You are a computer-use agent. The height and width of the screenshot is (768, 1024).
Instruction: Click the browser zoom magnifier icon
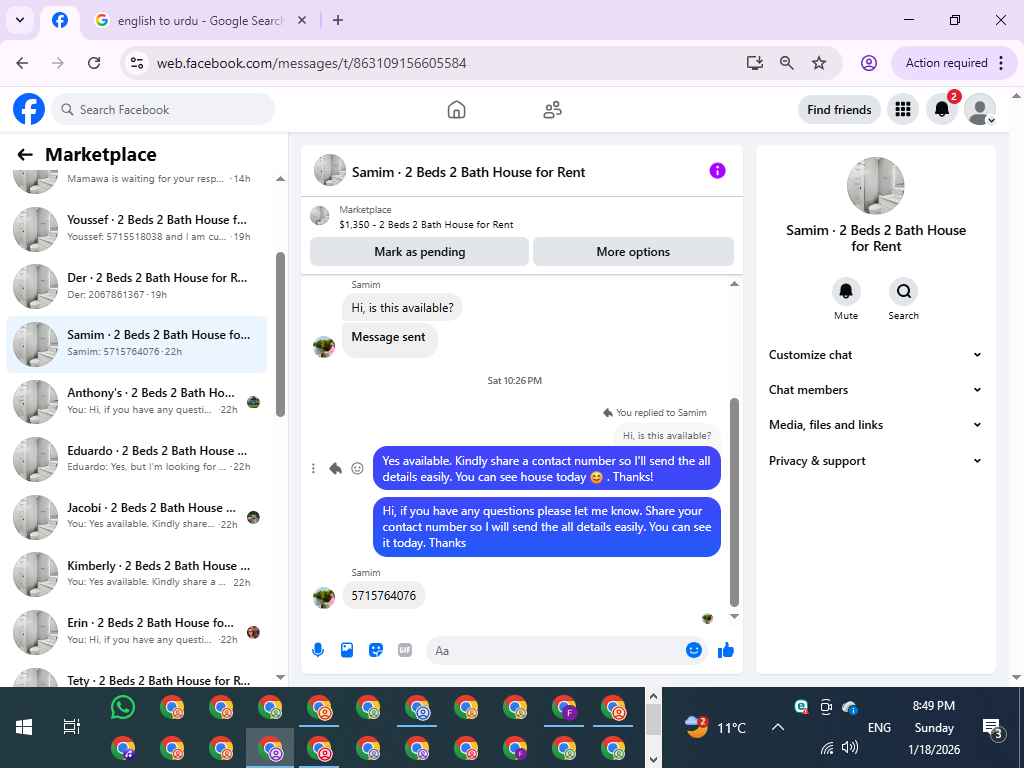(787, 63)
